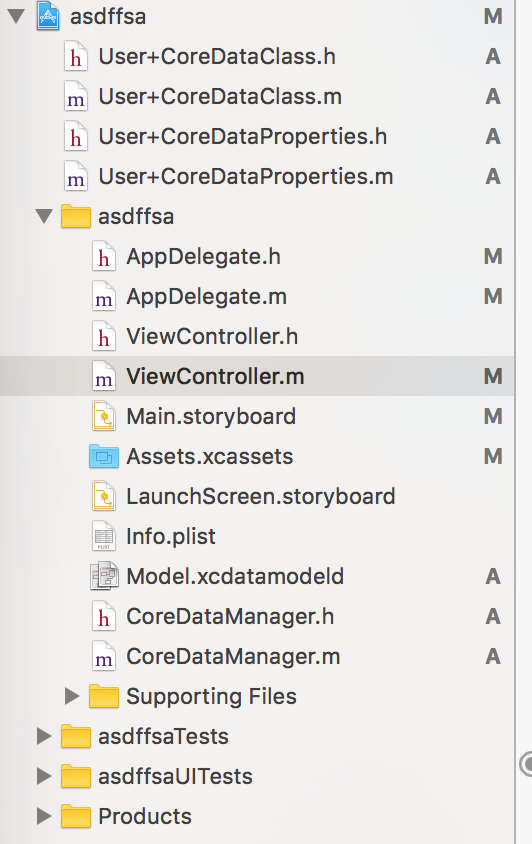
Task: Expand the Supporting Files folder
Action: coord(72,696)
